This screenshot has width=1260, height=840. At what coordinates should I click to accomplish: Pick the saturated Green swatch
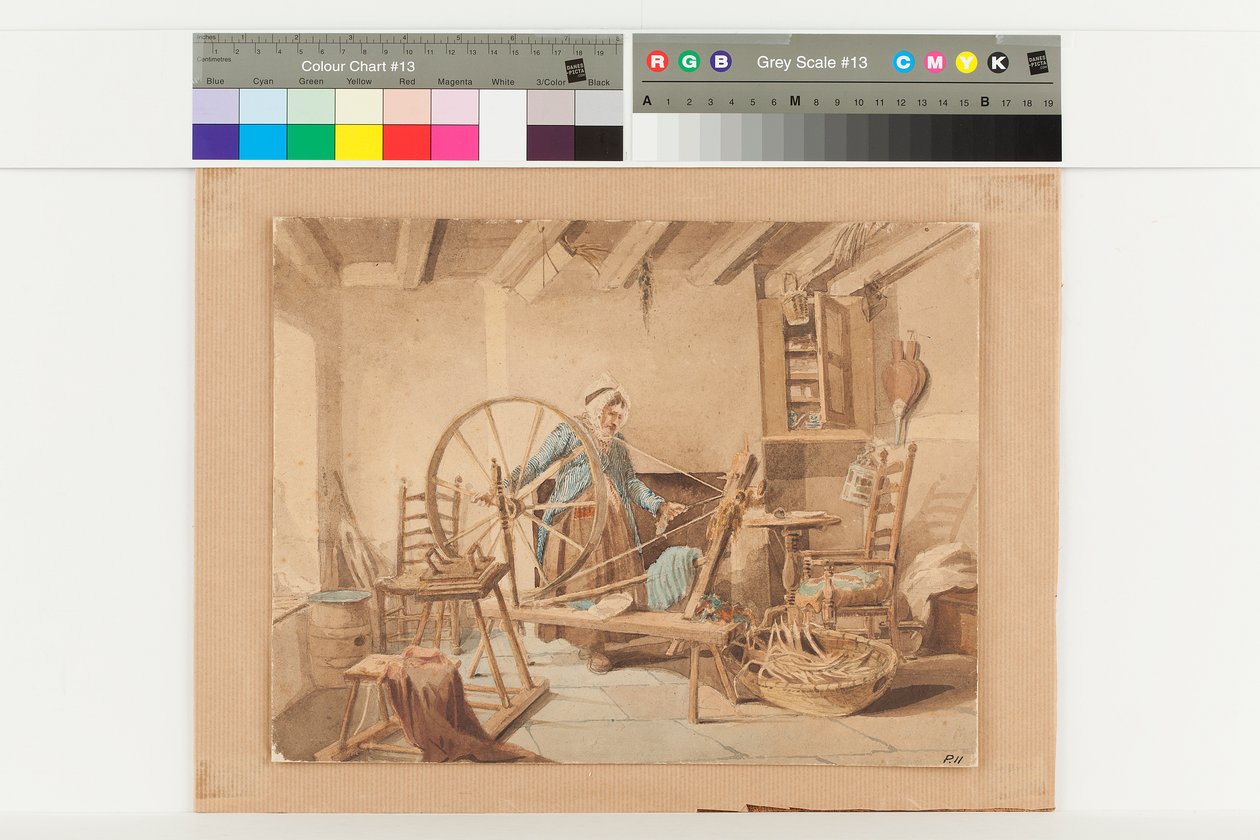coord(311,142)
